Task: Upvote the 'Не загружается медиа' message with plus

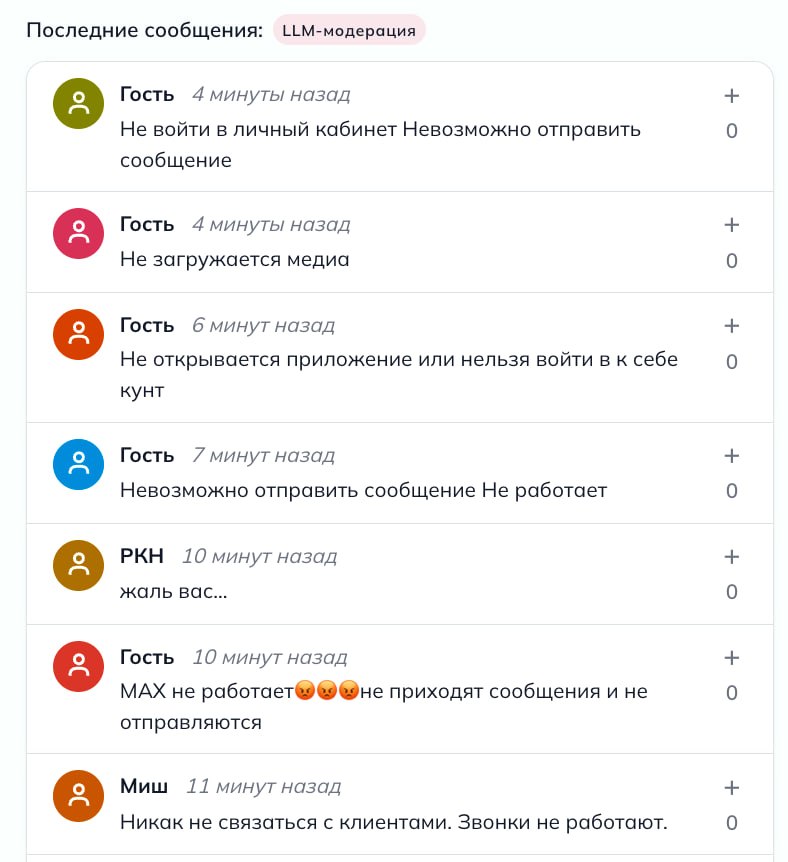Action: [x=731, y=225]
